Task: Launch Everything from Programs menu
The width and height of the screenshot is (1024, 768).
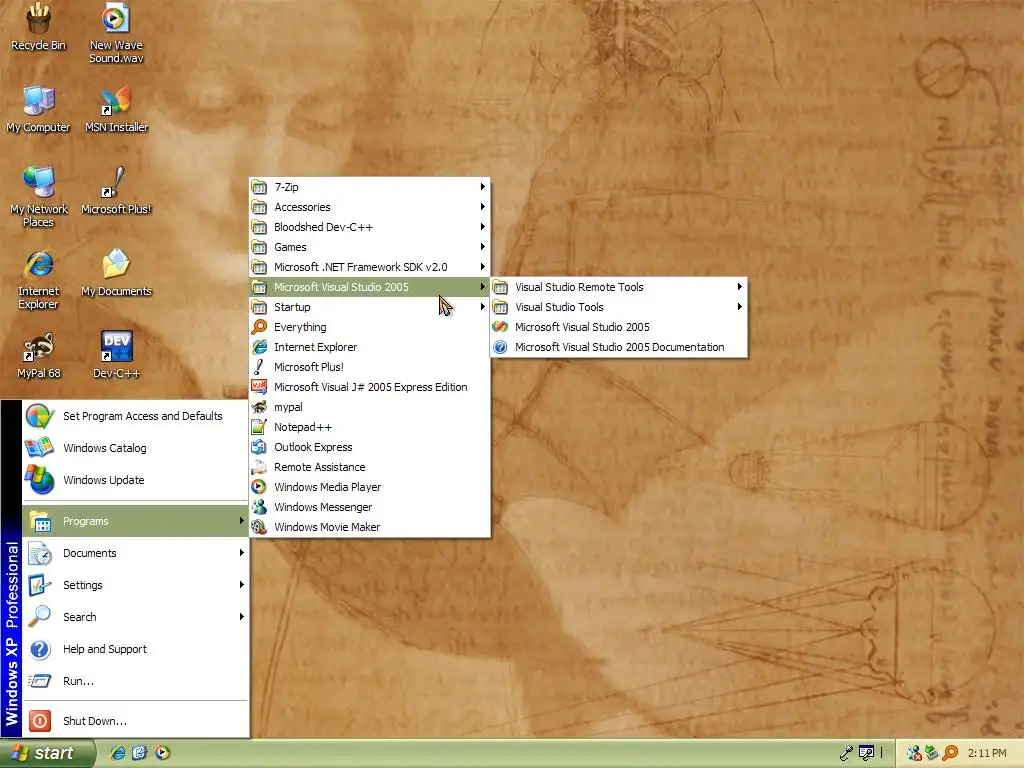Action: (x=370, y=327)
